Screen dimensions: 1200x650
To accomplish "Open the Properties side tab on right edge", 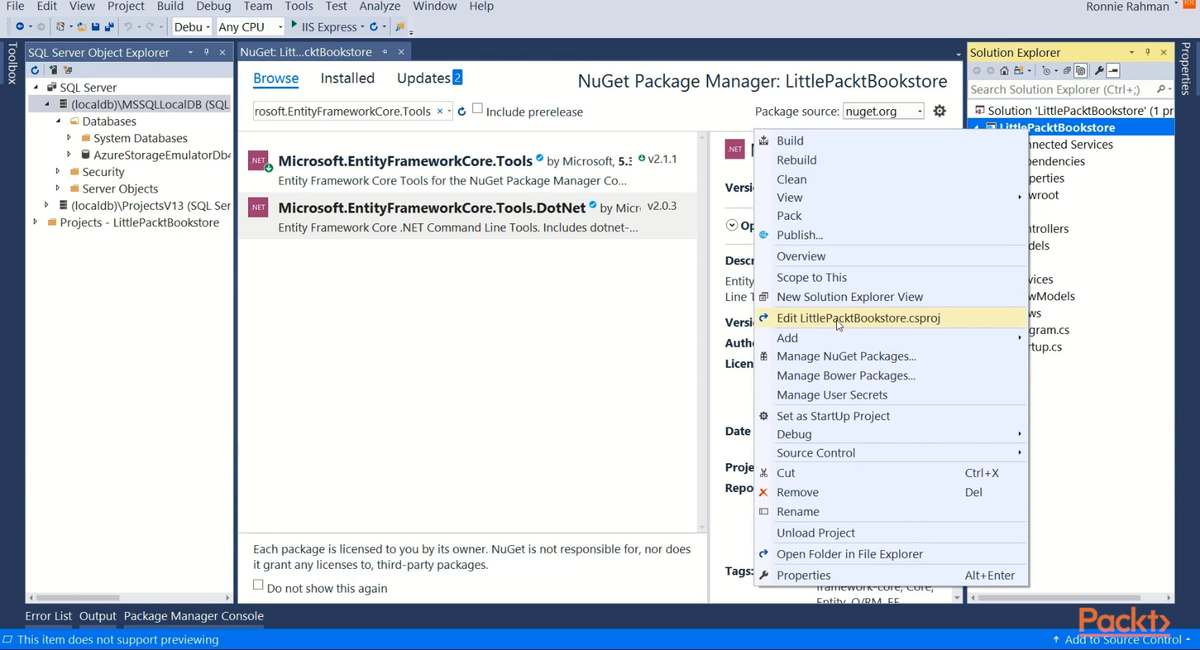I will tap(1186, 69).
